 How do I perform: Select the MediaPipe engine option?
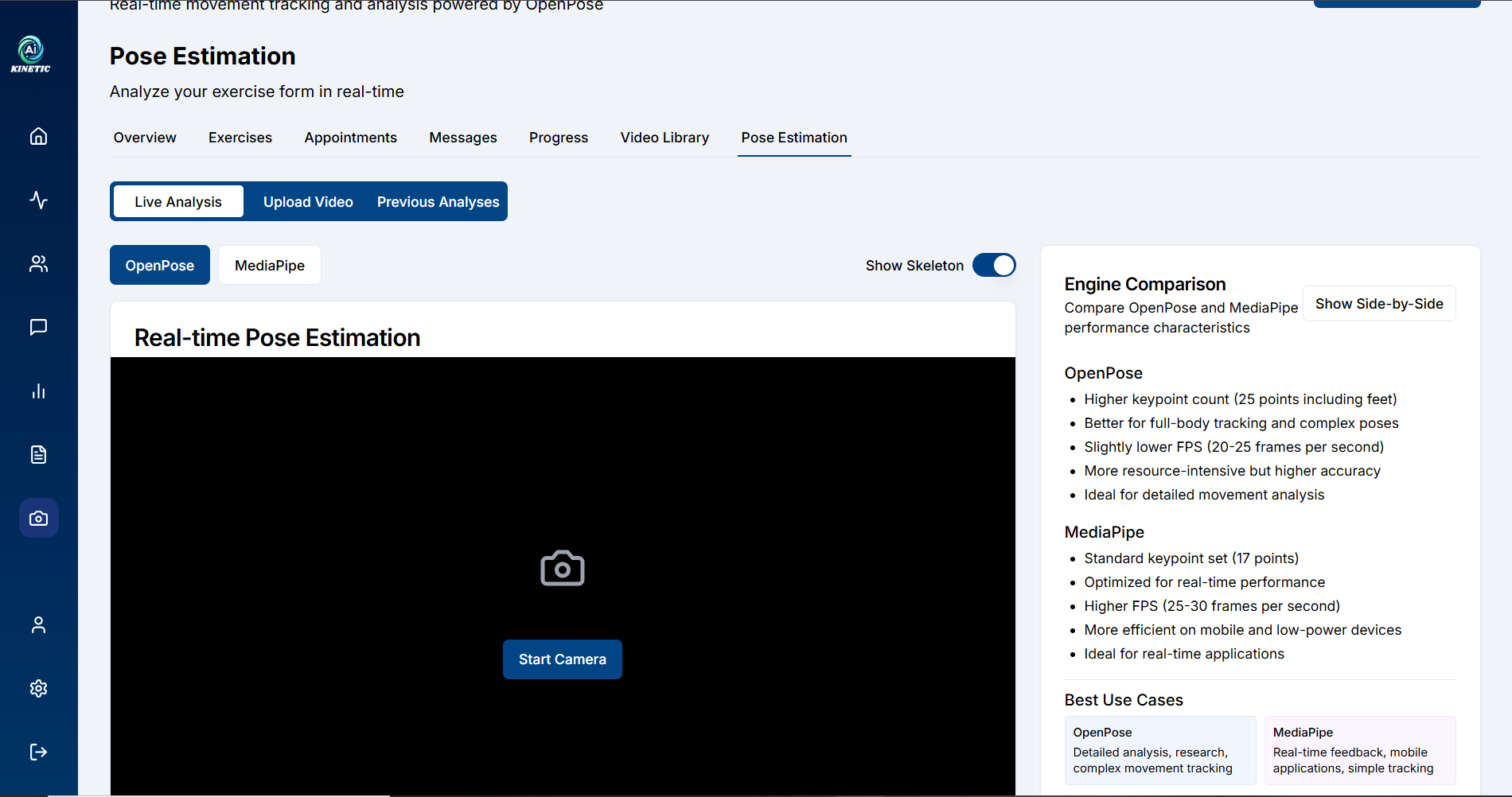(x=270, y=265)
